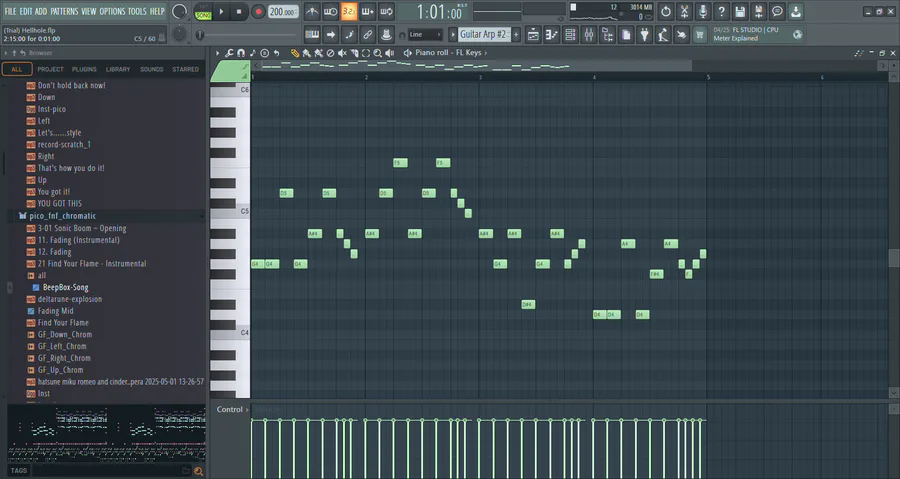The image size is (900, 479).
Task: Open the Control lane selector arrow
Action: pyautogui.click(x=247, y=410)
